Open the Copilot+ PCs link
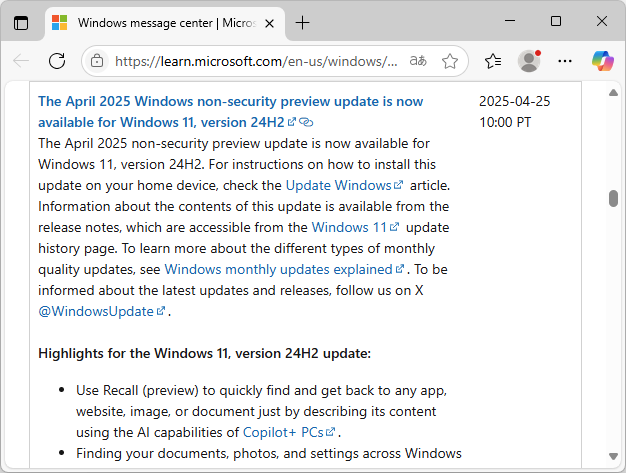Screen dimensions: 626x473 click(289, 433)
